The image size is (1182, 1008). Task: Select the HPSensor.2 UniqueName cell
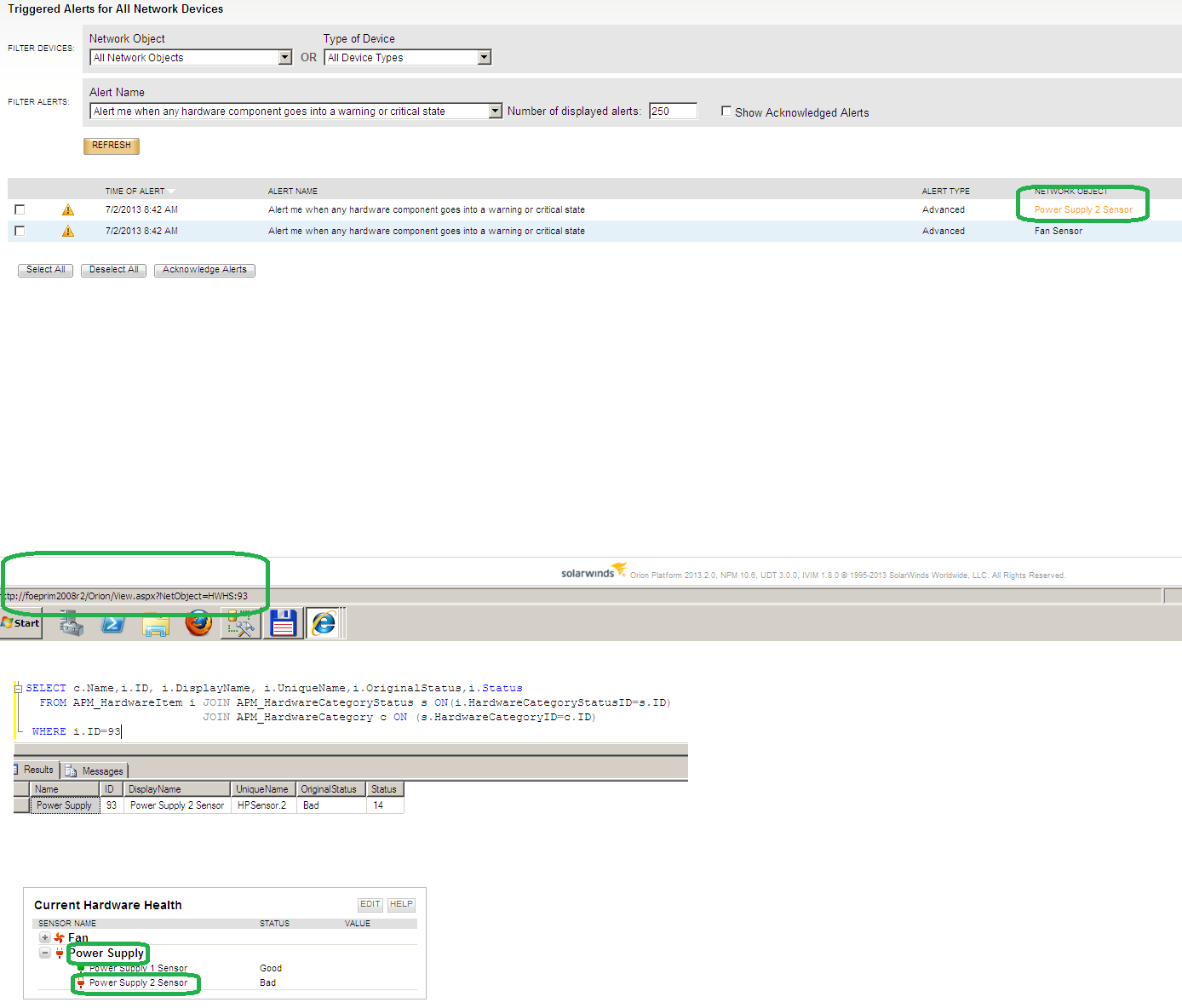coord(263,805)
